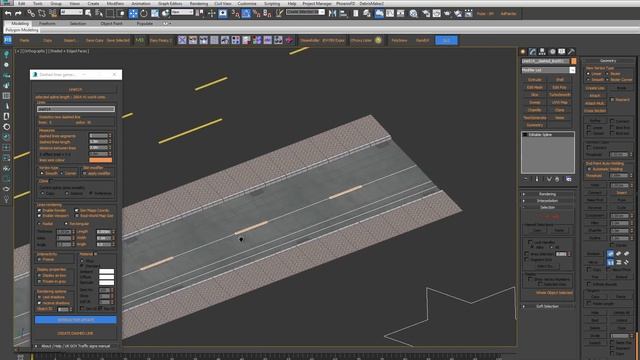Click the TurboSmooth modifier button
Screen dimensions: 640x360
(560, 95)
